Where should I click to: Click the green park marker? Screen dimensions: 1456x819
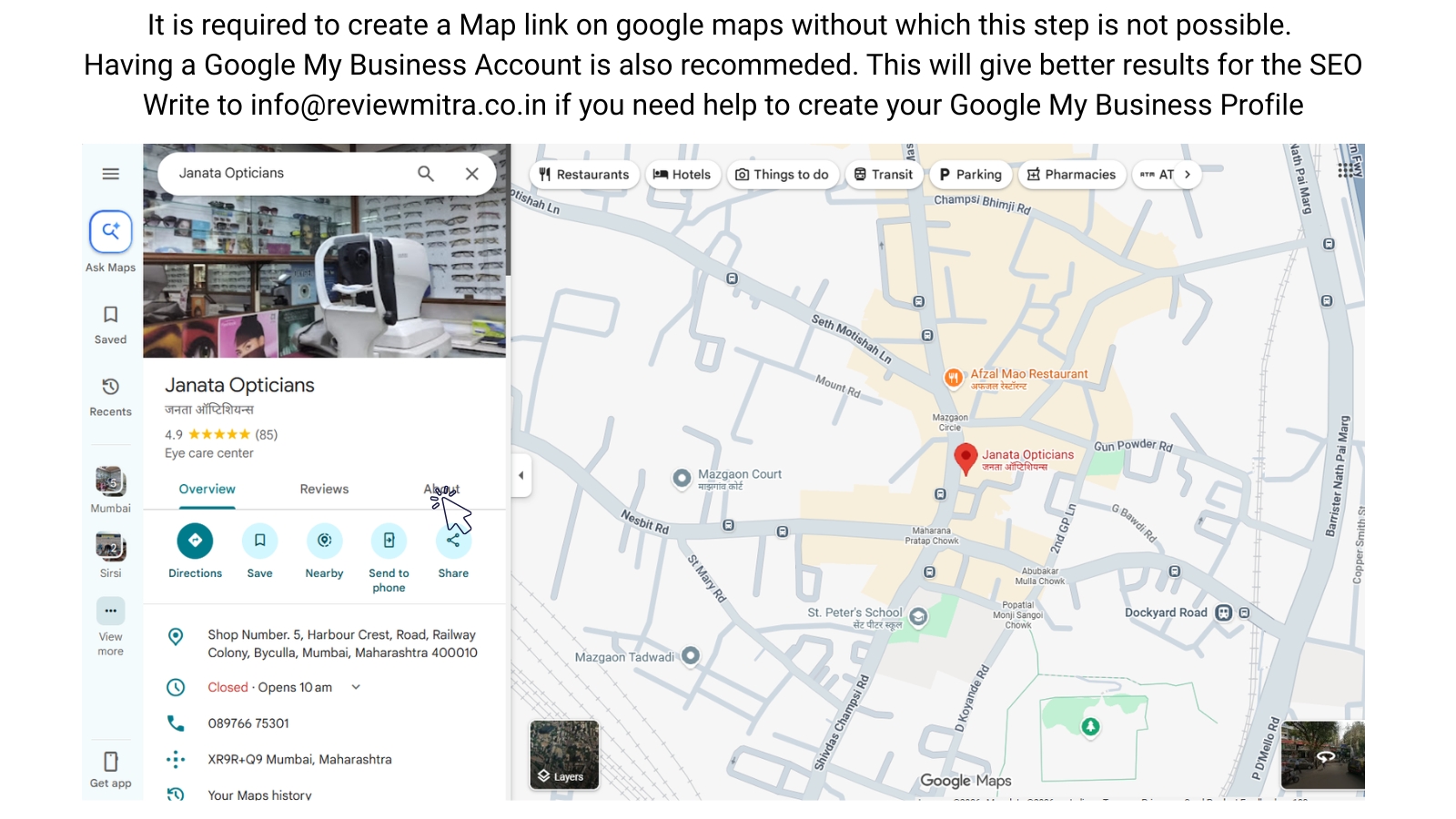coord(1090,726)
